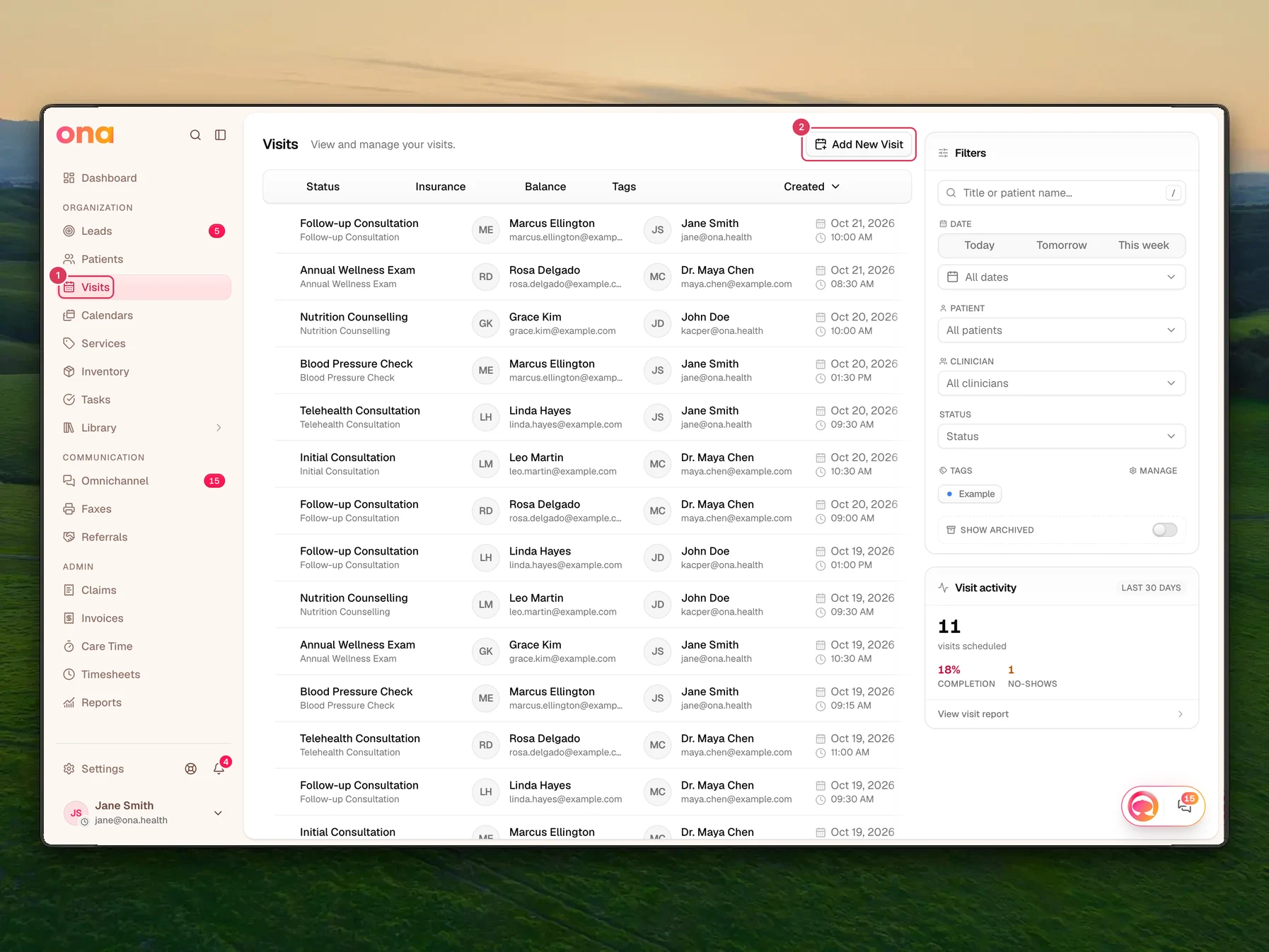Collapse sidebar using the panel icon

point(221,135)
